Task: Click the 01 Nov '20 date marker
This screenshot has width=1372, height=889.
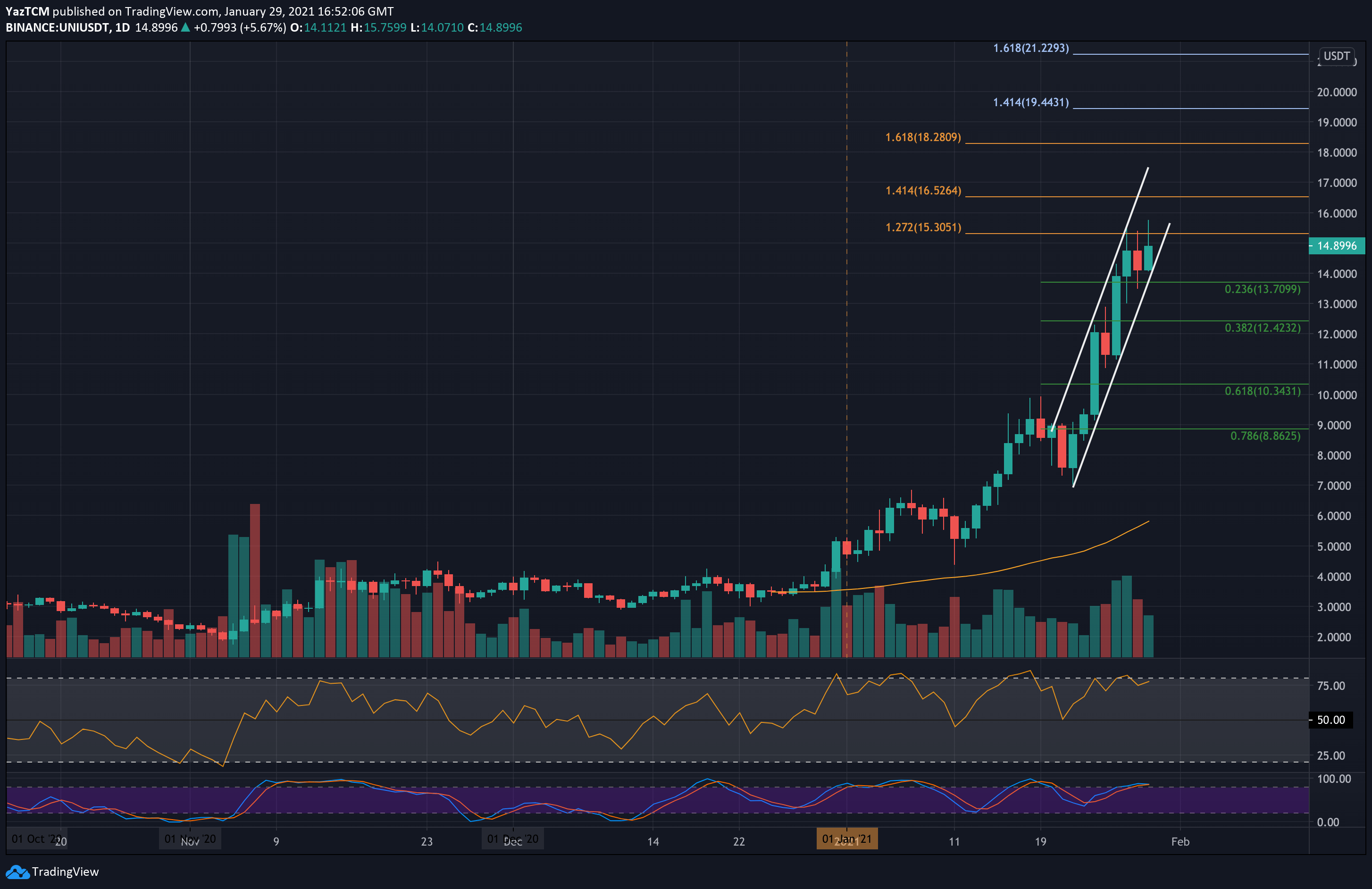Action: (x=190, y=839)
